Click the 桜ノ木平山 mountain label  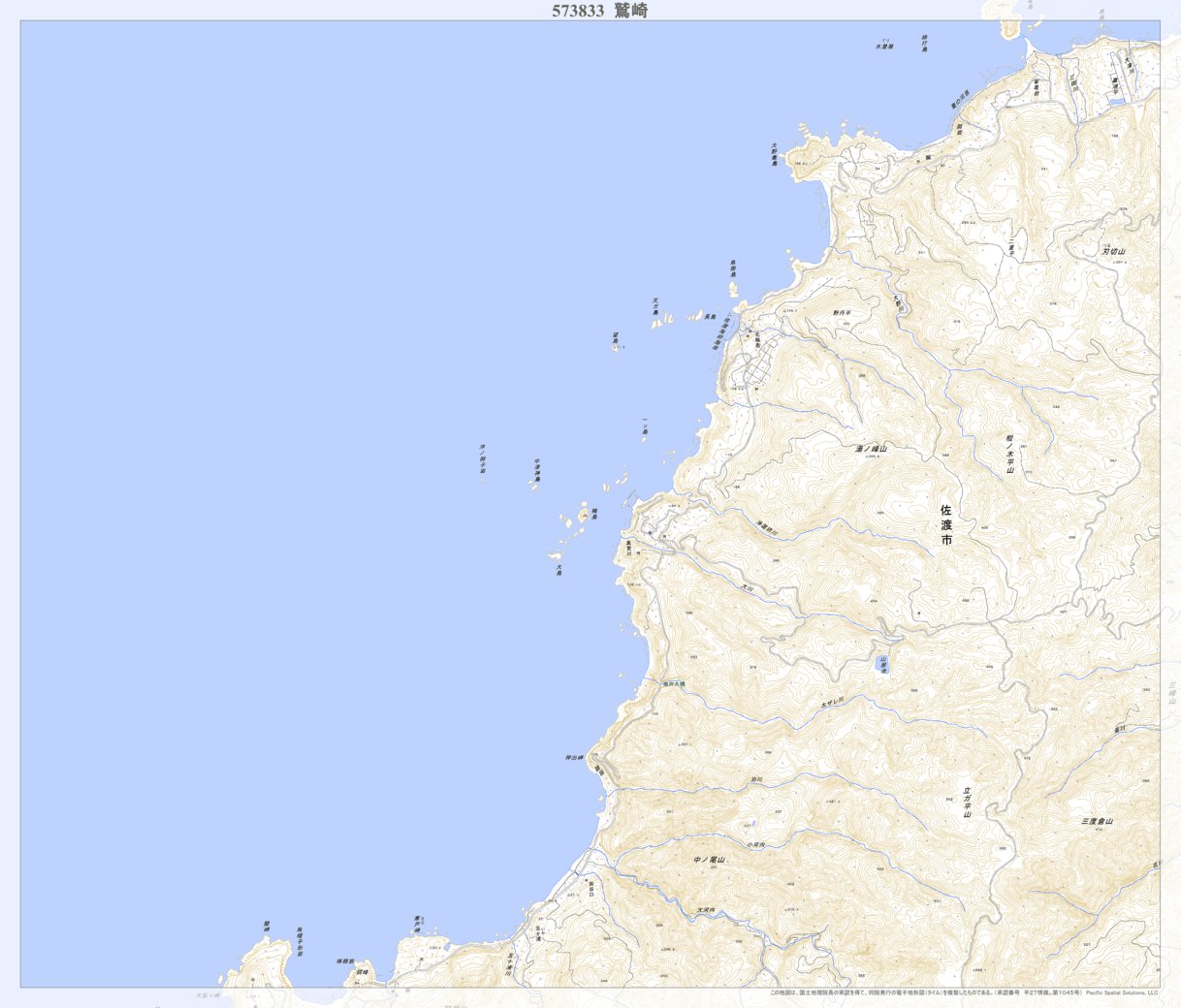pos(1009,454)
